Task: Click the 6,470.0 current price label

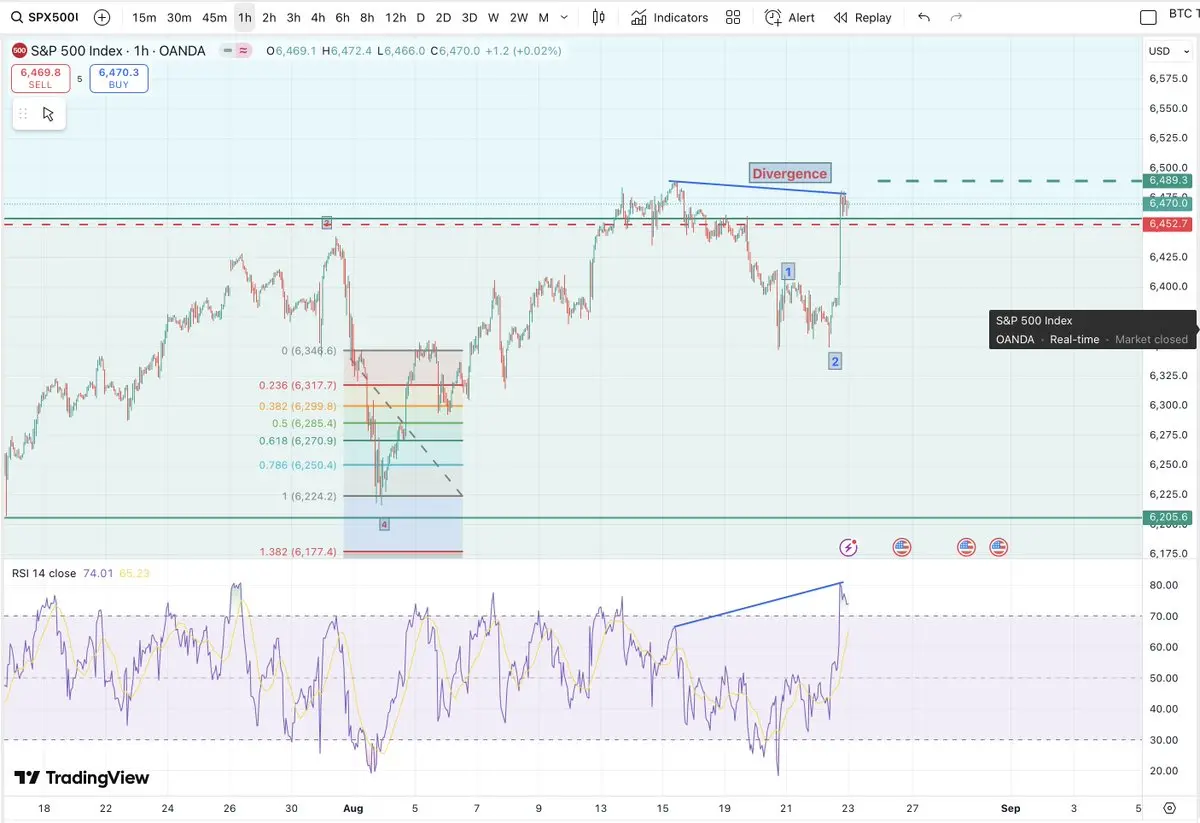Action: (1168, 203)
